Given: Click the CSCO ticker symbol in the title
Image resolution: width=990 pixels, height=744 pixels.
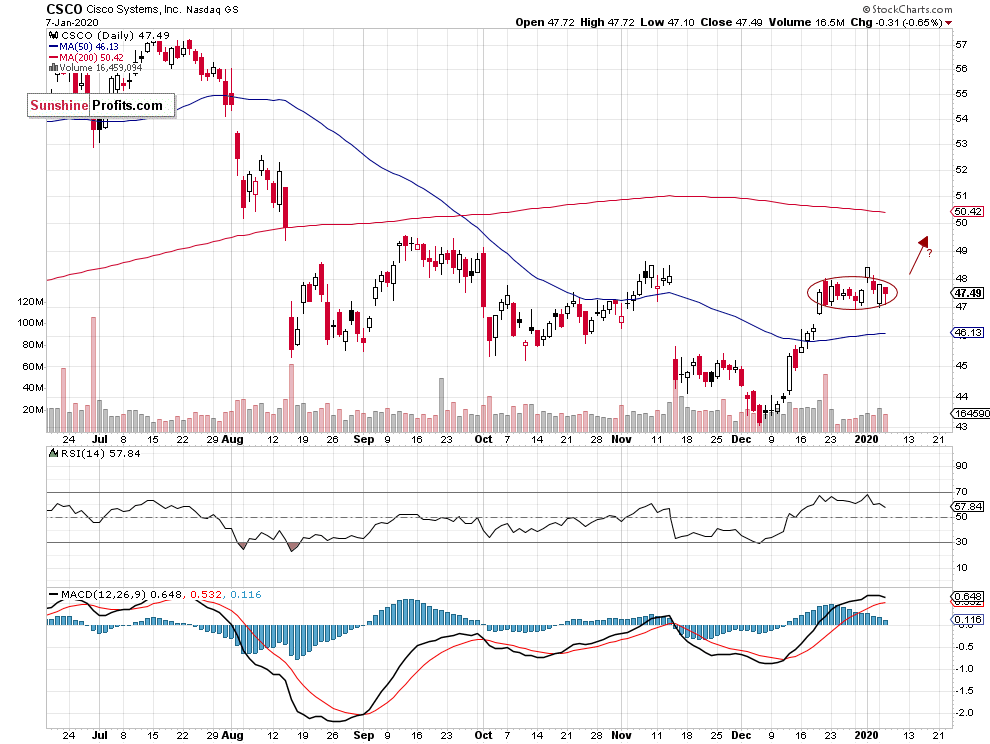Looking at the screenshot, I should pyautogui.click(x=64, y=9).
